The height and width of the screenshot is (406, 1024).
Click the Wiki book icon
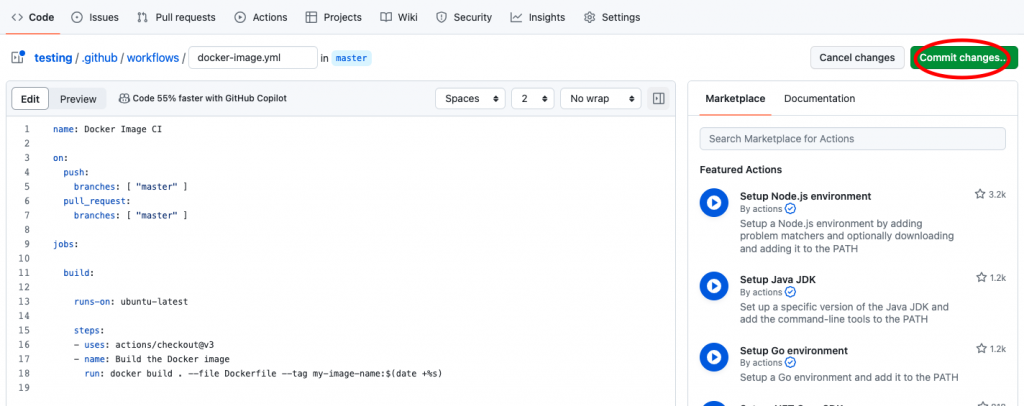click(386, 18)
